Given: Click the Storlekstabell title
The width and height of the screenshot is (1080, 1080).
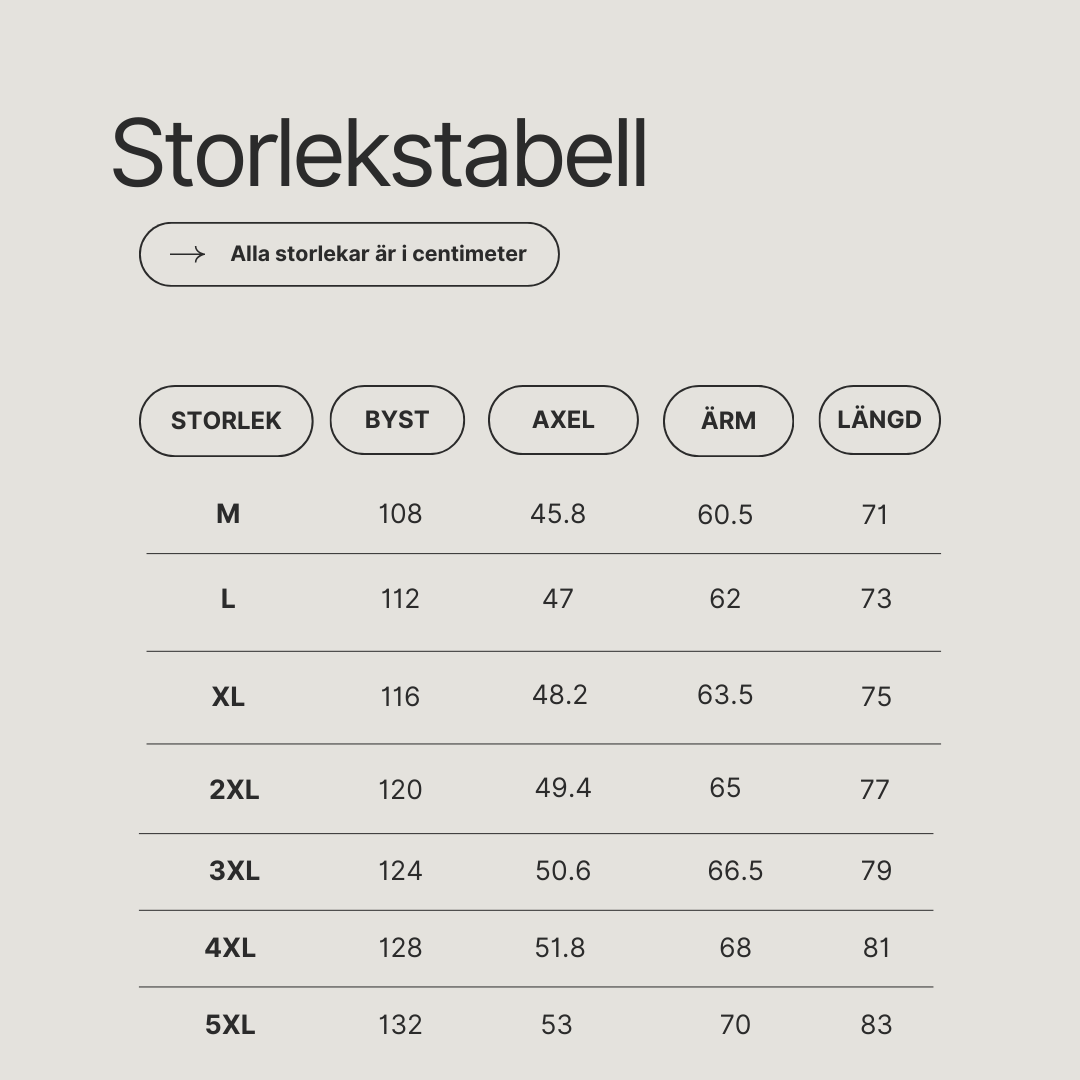Looking at the screenshot, I should (x=380, y=153).
